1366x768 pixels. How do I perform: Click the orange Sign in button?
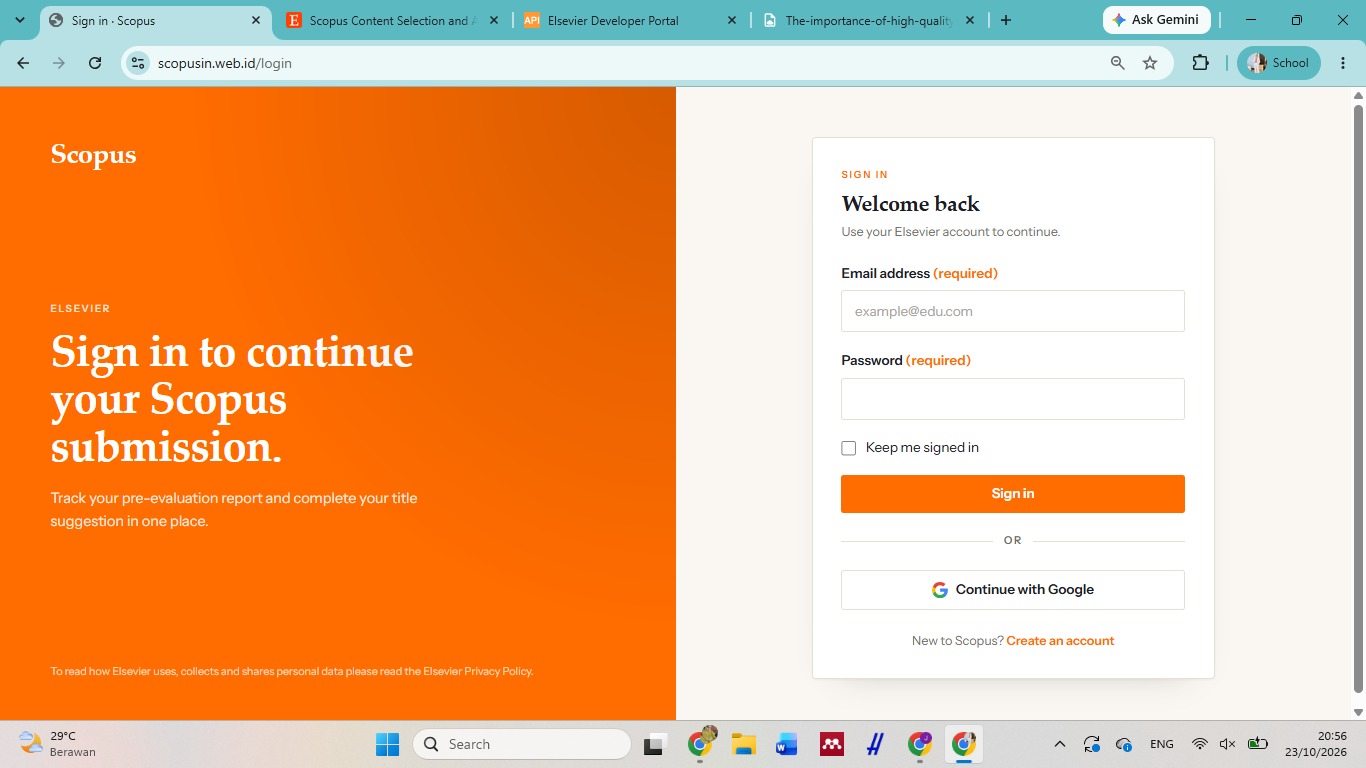pos(1013,494)
